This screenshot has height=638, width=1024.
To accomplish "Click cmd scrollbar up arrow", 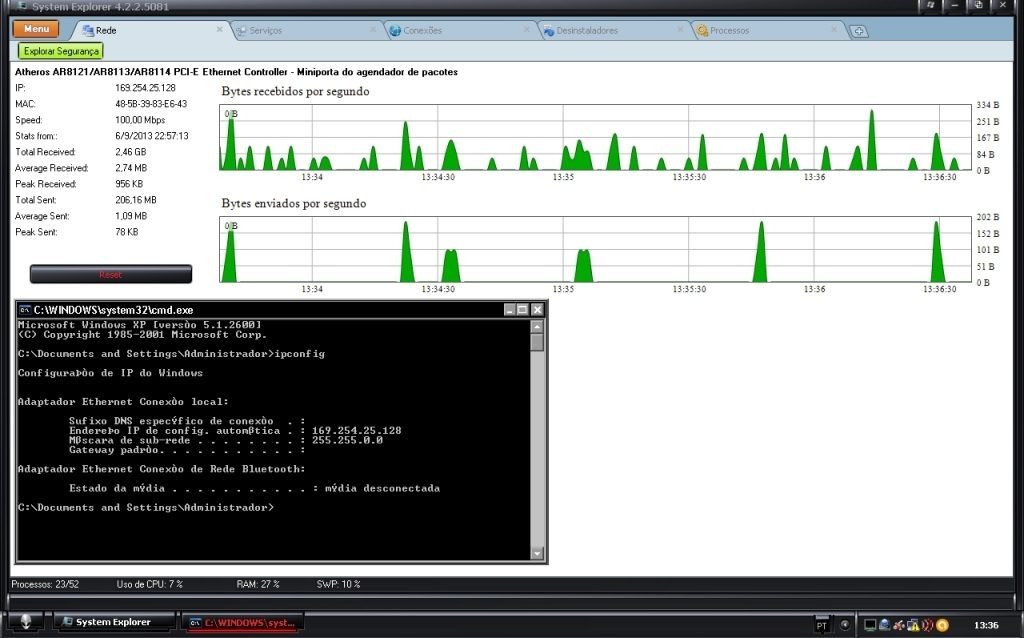I will (x=537, y=327).
